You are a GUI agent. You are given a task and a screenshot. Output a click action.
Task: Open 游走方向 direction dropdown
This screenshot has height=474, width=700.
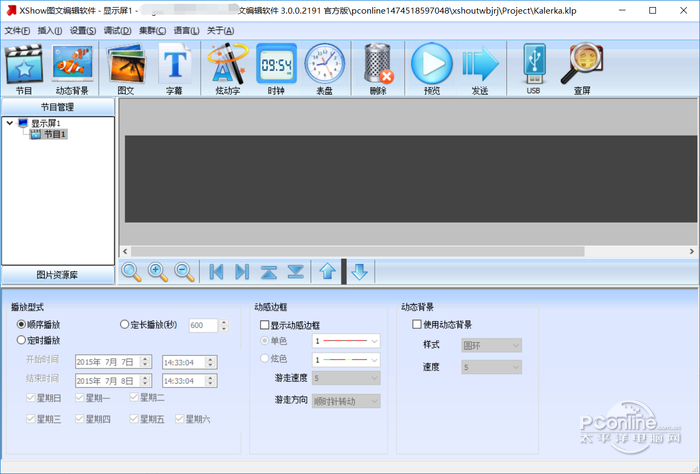tap(346, 401)
